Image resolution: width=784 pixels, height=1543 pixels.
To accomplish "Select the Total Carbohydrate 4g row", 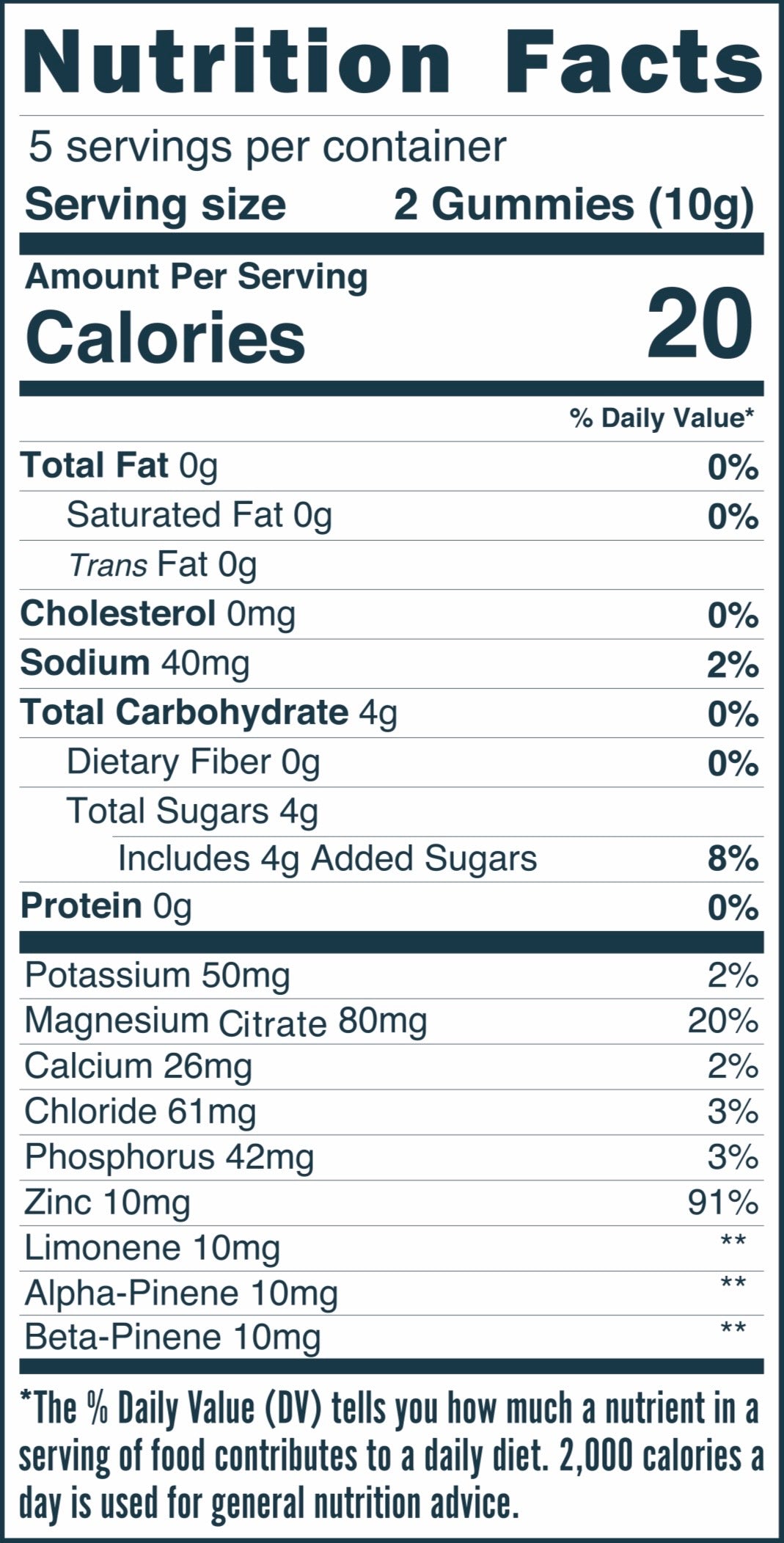I will (x=392, y=713).
